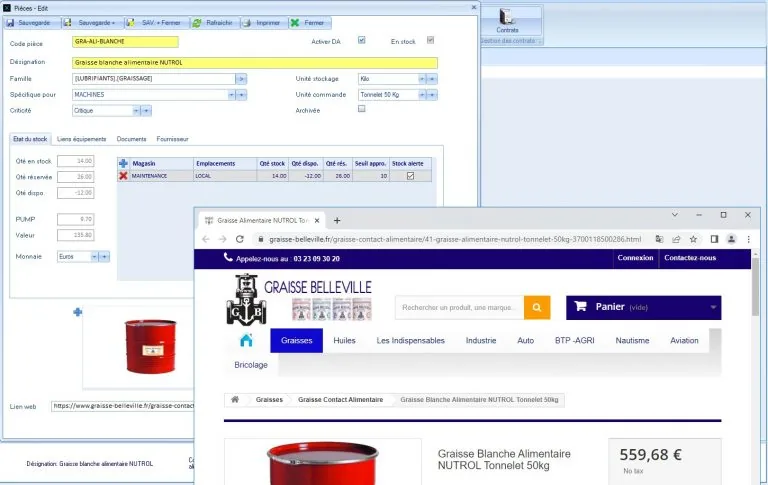Expand the Monnaie Euros dropdown
768x485 pixels.
[94, 257]
